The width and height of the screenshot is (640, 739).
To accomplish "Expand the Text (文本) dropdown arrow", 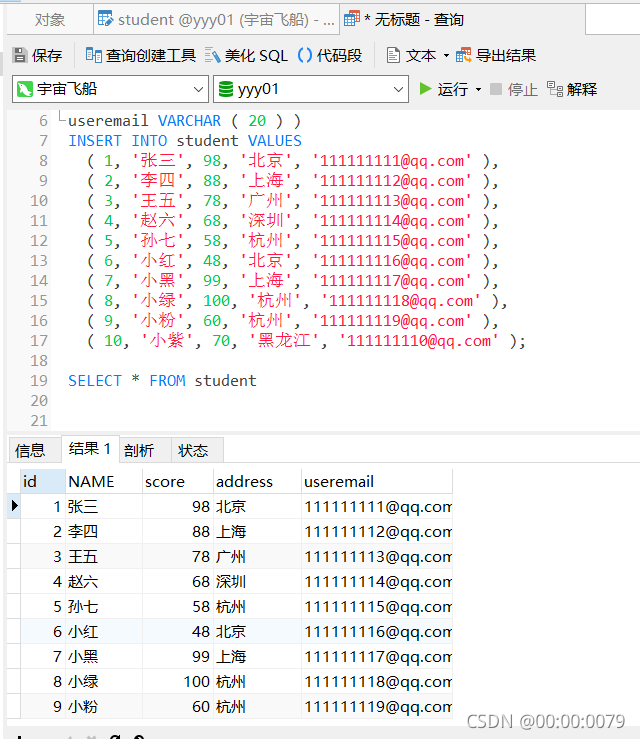I will 446,56.
